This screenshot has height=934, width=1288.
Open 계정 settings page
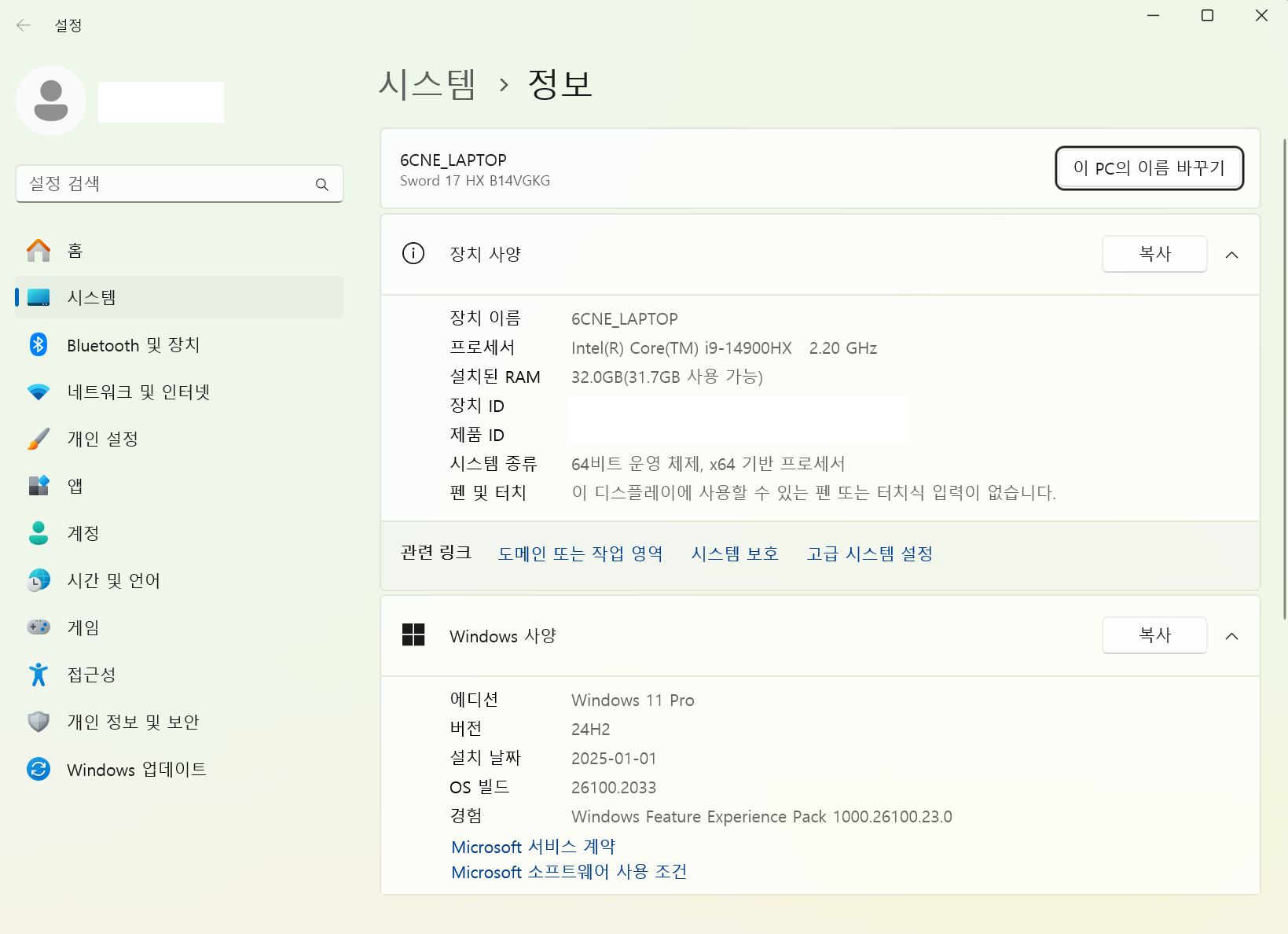pos(180,533)
